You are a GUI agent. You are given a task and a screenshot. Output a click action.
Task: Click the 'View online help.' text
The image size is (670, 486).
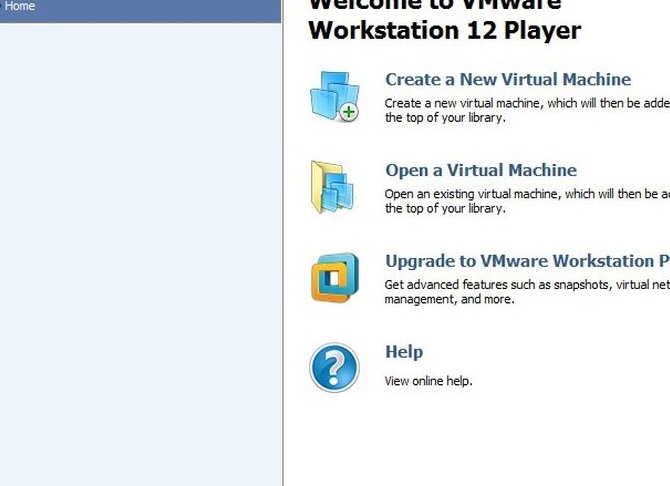429,381
